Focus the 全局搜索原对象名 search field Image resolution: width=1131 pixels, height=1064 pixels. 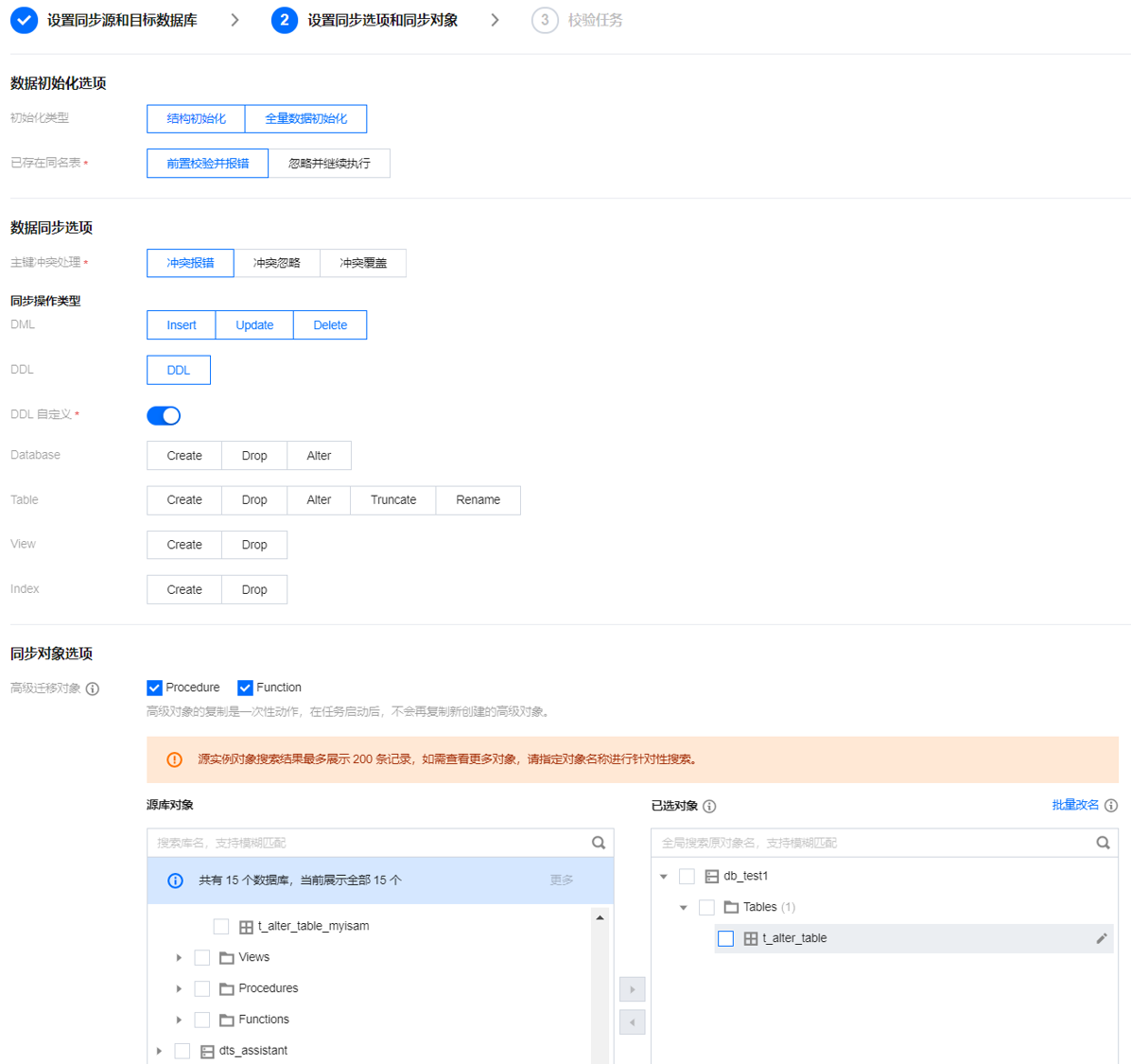(884, 843)
